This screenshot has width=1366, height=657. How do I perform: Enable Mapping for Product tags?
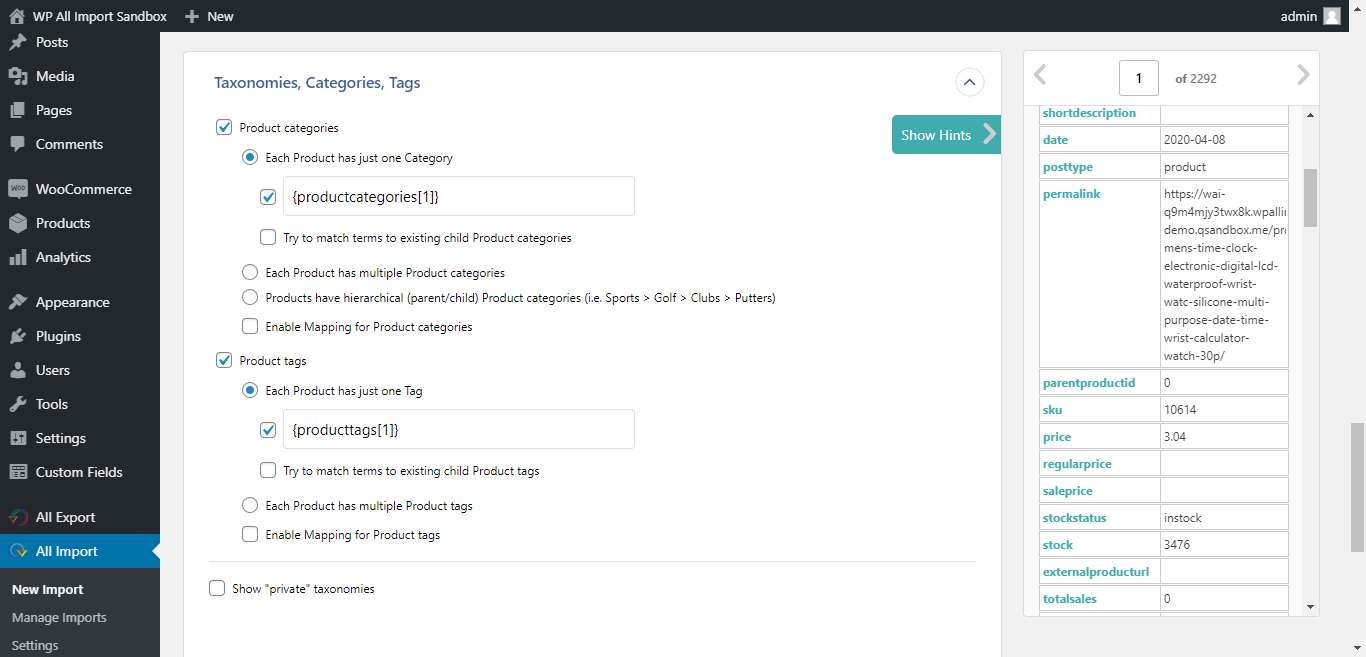pyautogui.click(x=250, y=535)
